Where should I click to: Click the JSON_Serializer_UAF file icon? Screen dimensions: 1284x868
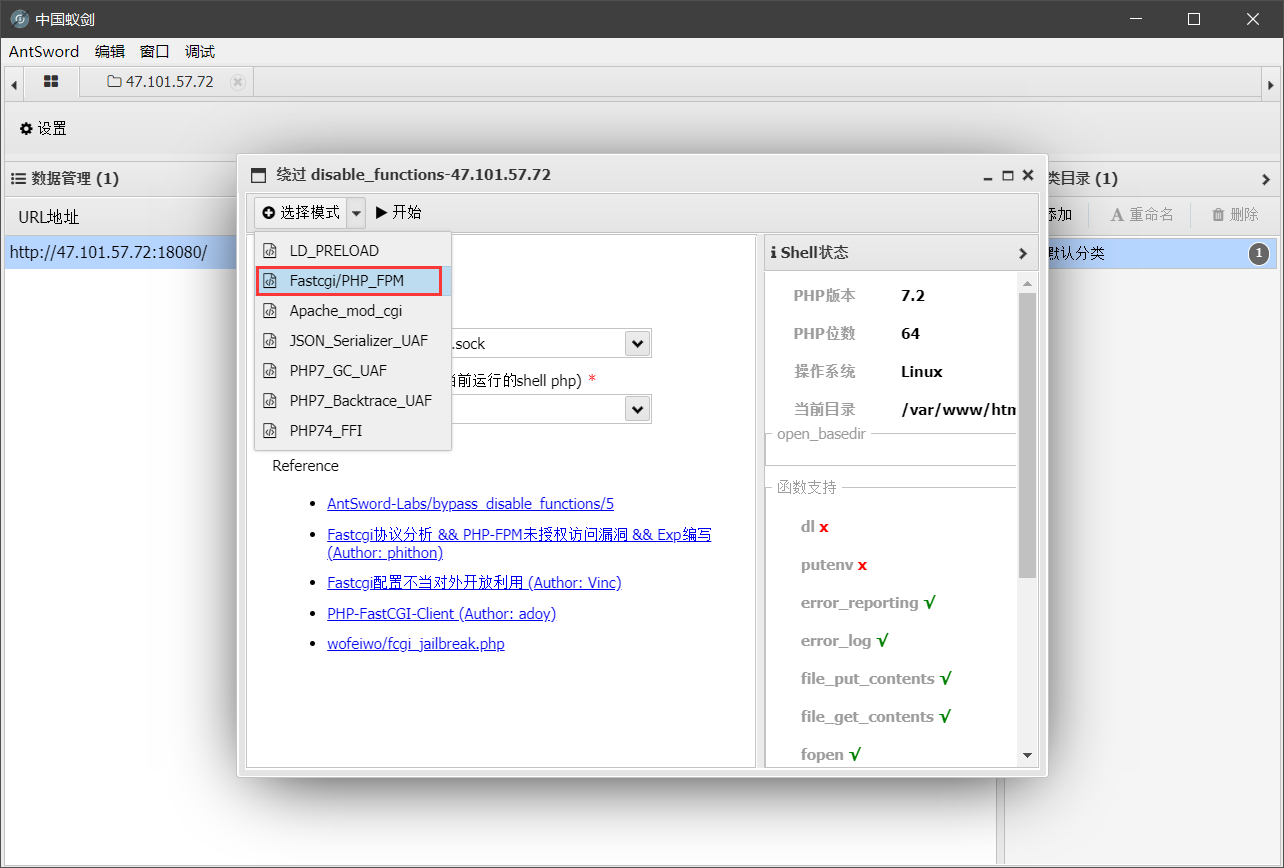point(269,341)
